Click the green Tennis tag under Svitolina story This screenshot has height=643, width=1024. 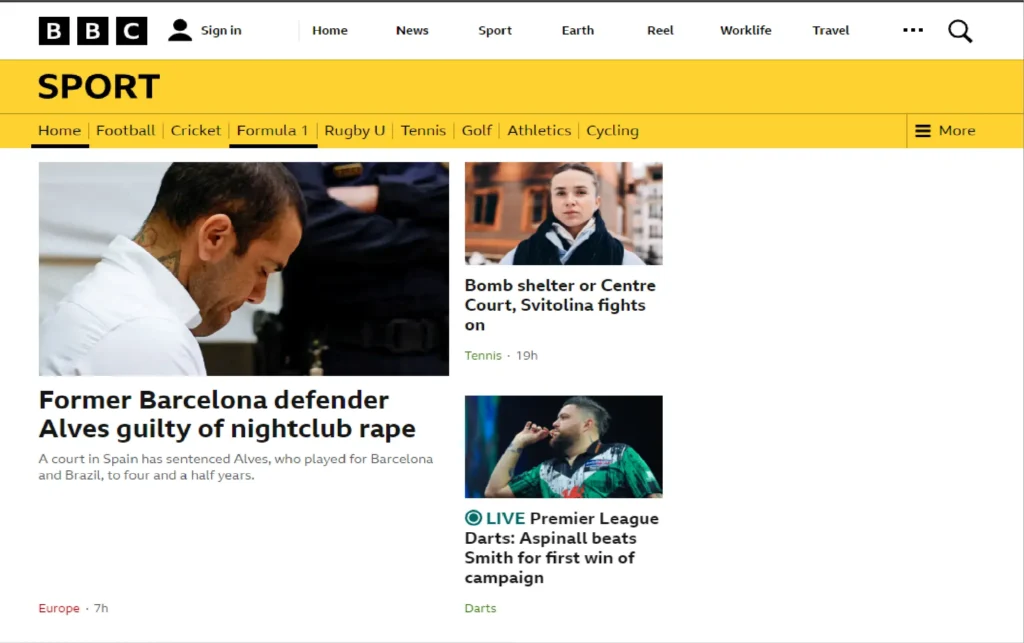pos(483,356)
